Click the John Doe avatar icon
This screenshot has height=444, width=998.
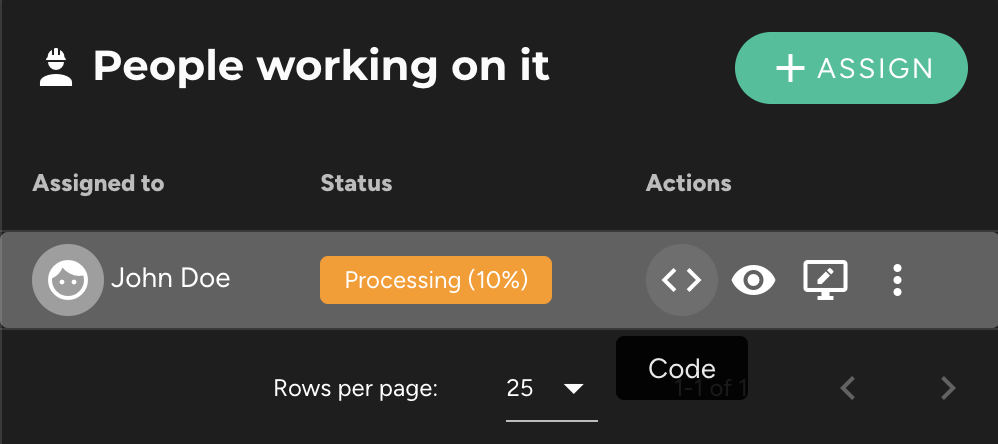(x=67, y=280)
